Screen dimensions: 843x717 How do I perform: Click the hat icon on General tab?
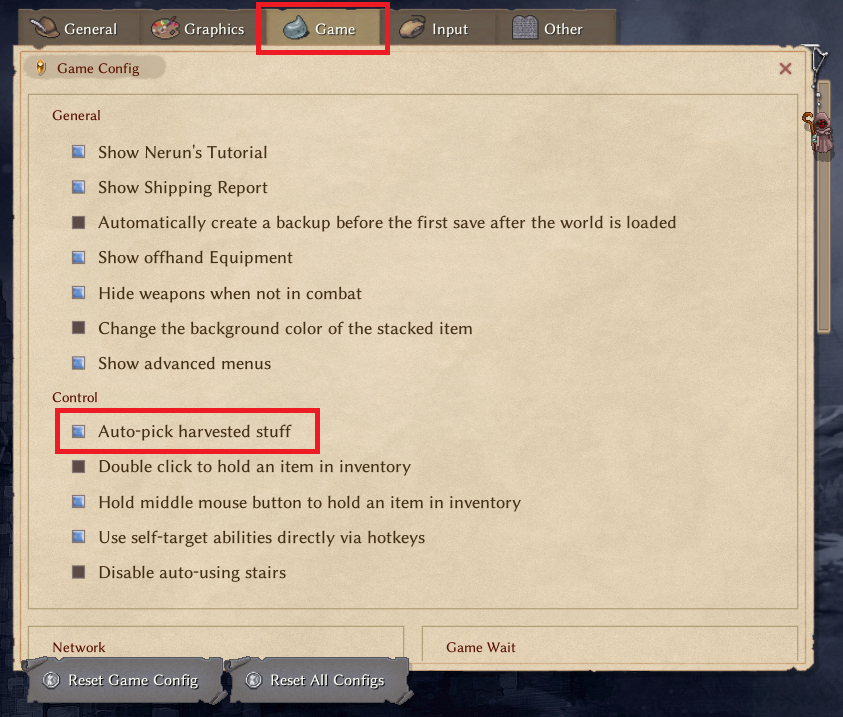45,27
